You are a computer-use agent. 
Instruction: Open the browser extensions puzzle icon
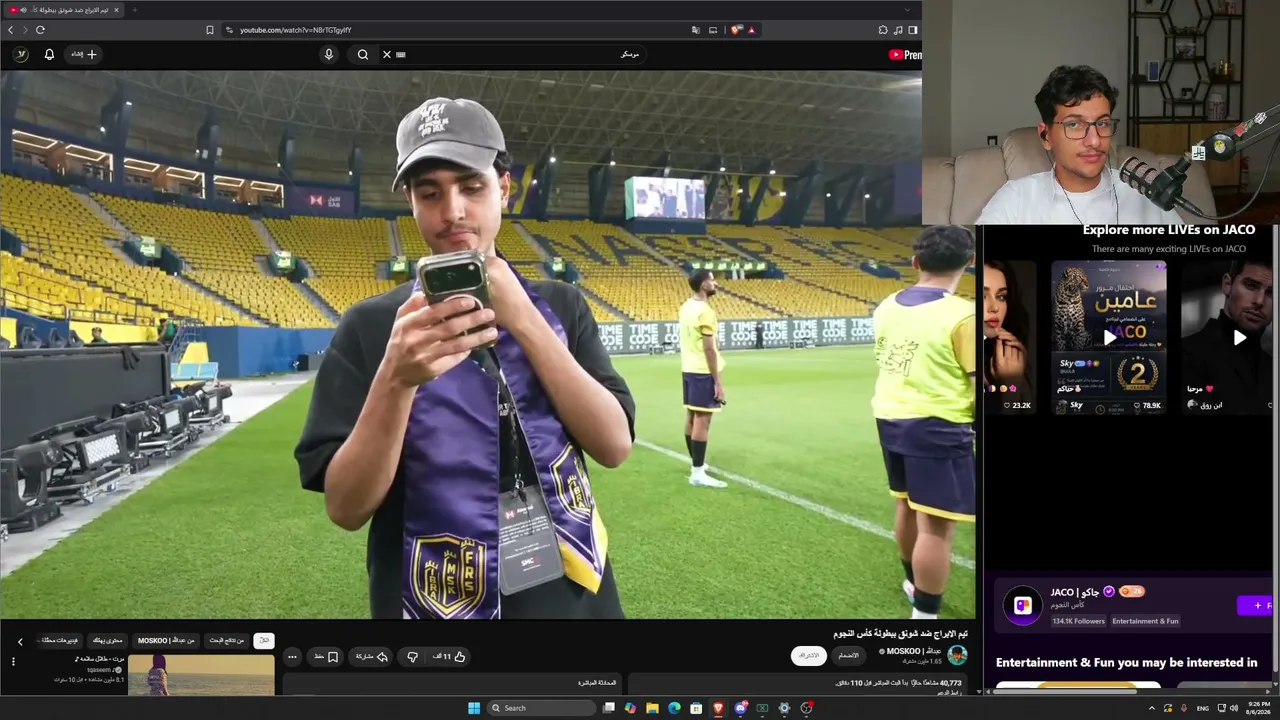coord(883,30)
